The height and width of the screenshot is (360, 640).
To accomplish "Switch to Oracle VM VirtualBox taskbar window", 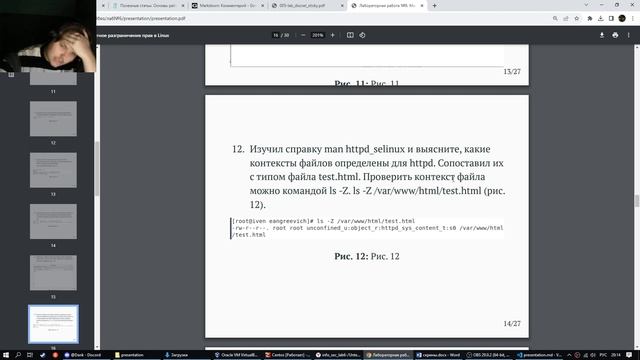I will (236, 355).
